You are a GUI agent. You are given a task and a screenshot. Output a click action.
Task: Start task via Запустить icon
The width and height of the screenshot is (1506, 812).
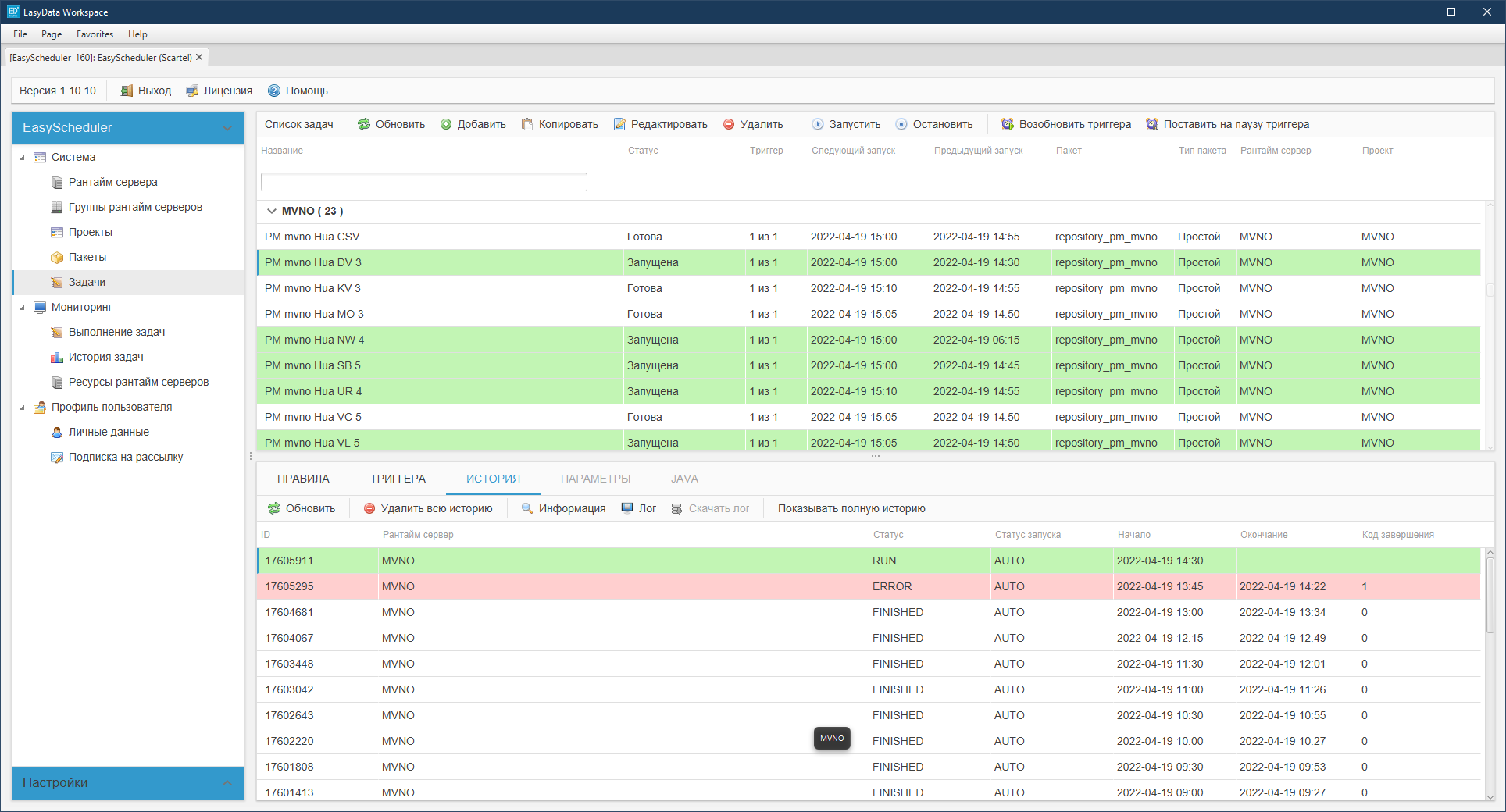(818, 124)
